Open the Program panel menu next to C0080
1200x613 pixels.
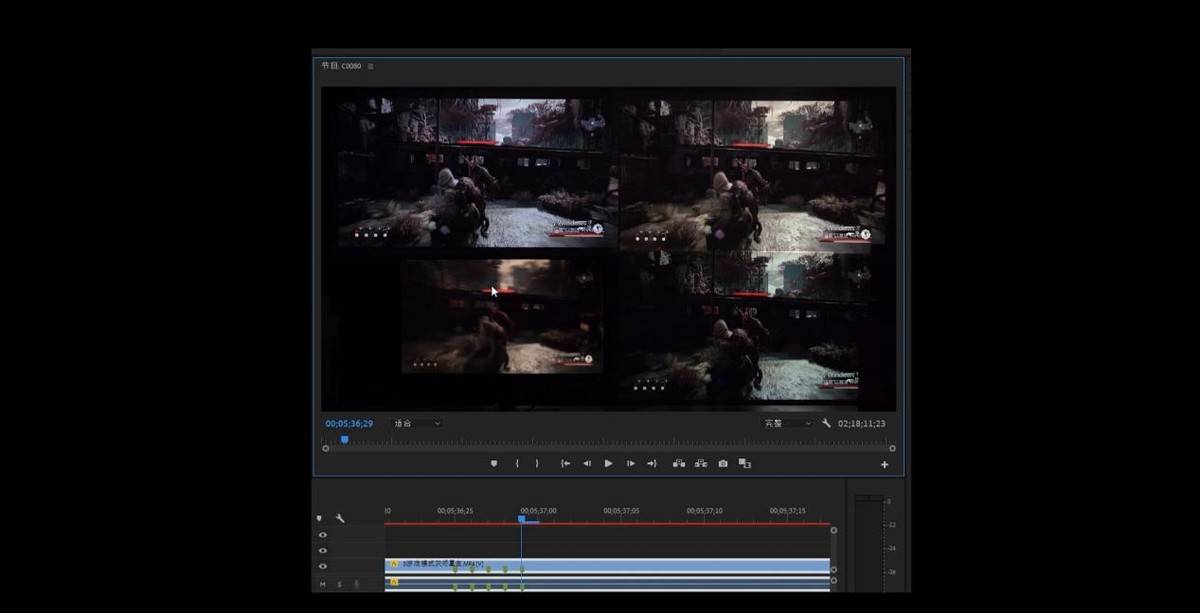pyautogui.click(x=371, y=66)
